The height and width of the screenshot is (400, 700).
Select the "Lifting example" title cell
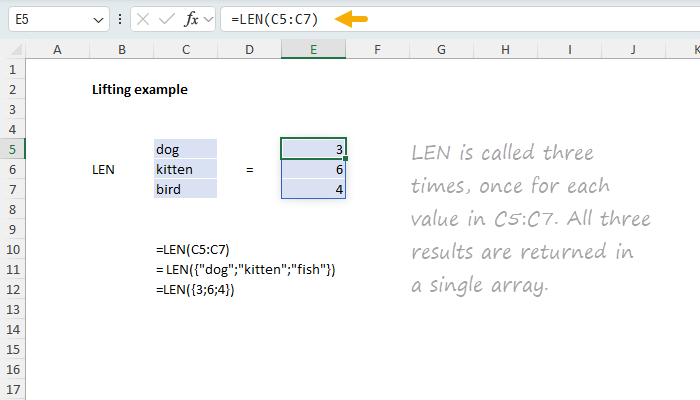pos(121,89)
